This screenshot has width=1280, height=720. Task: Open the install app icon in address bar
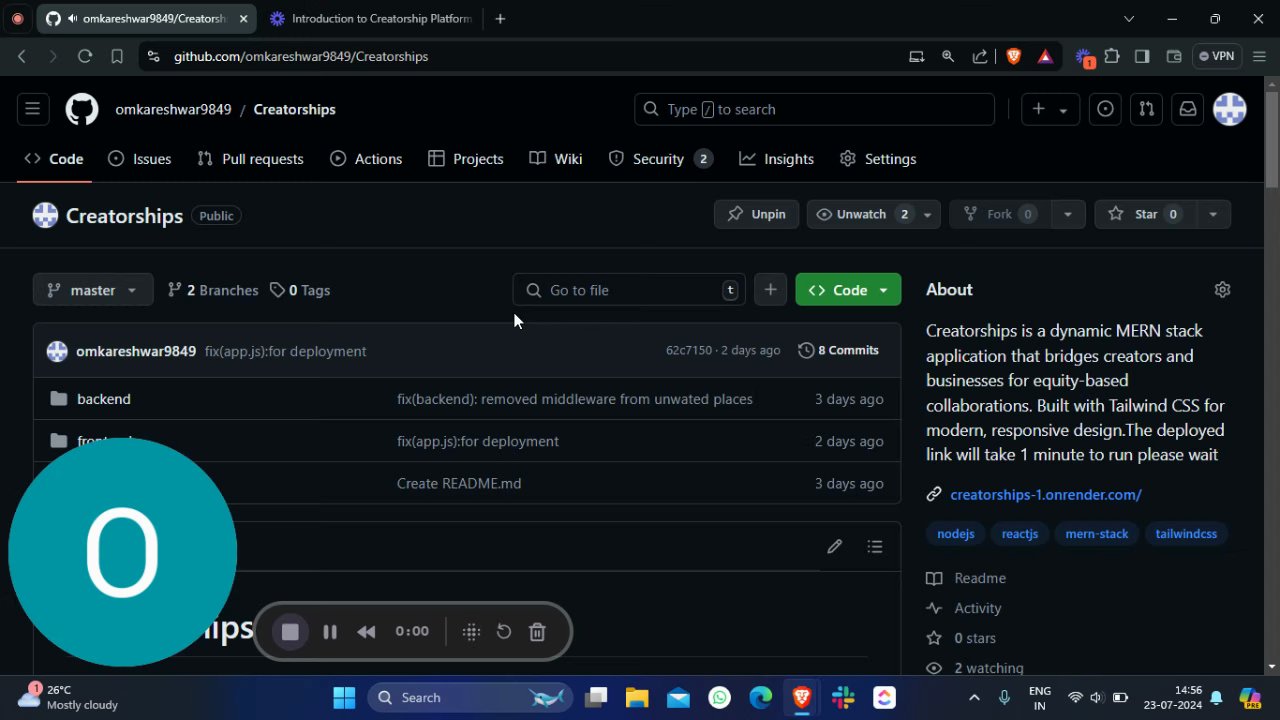coord(916,56)
